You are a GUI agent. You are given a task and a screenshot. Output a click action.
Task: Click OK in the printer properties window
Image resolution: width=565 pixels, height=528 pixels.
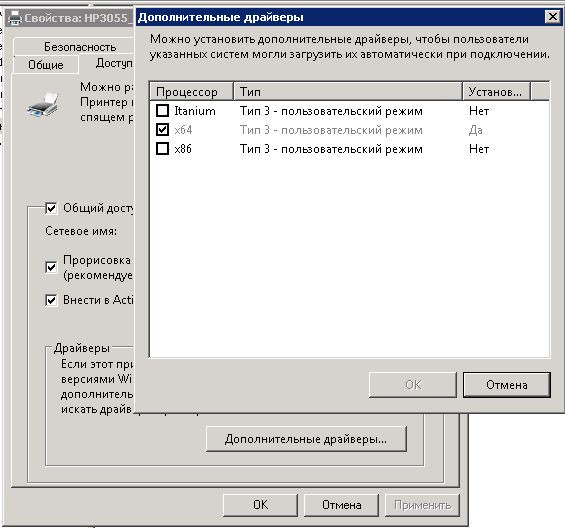click(x=260, y=505)
